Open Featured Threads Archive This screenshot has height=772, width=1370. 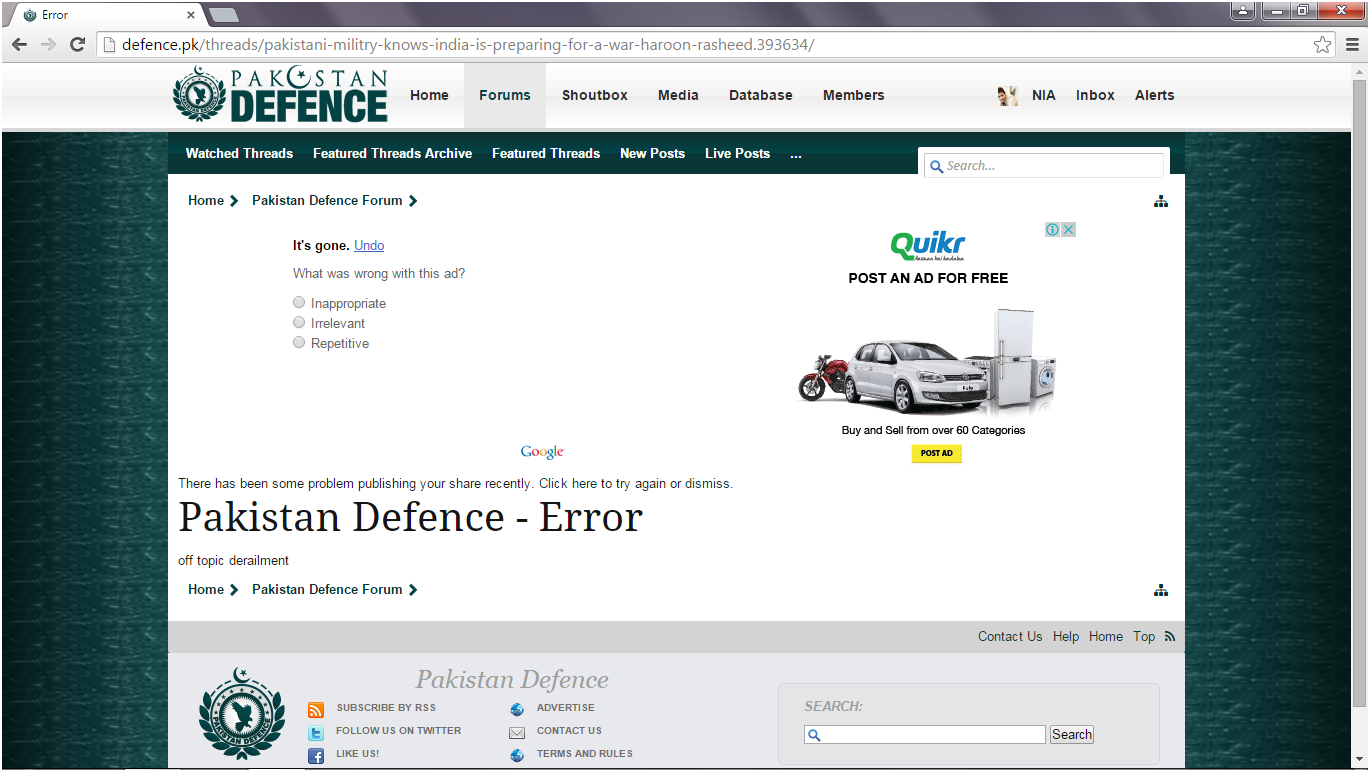coord(392,153)
